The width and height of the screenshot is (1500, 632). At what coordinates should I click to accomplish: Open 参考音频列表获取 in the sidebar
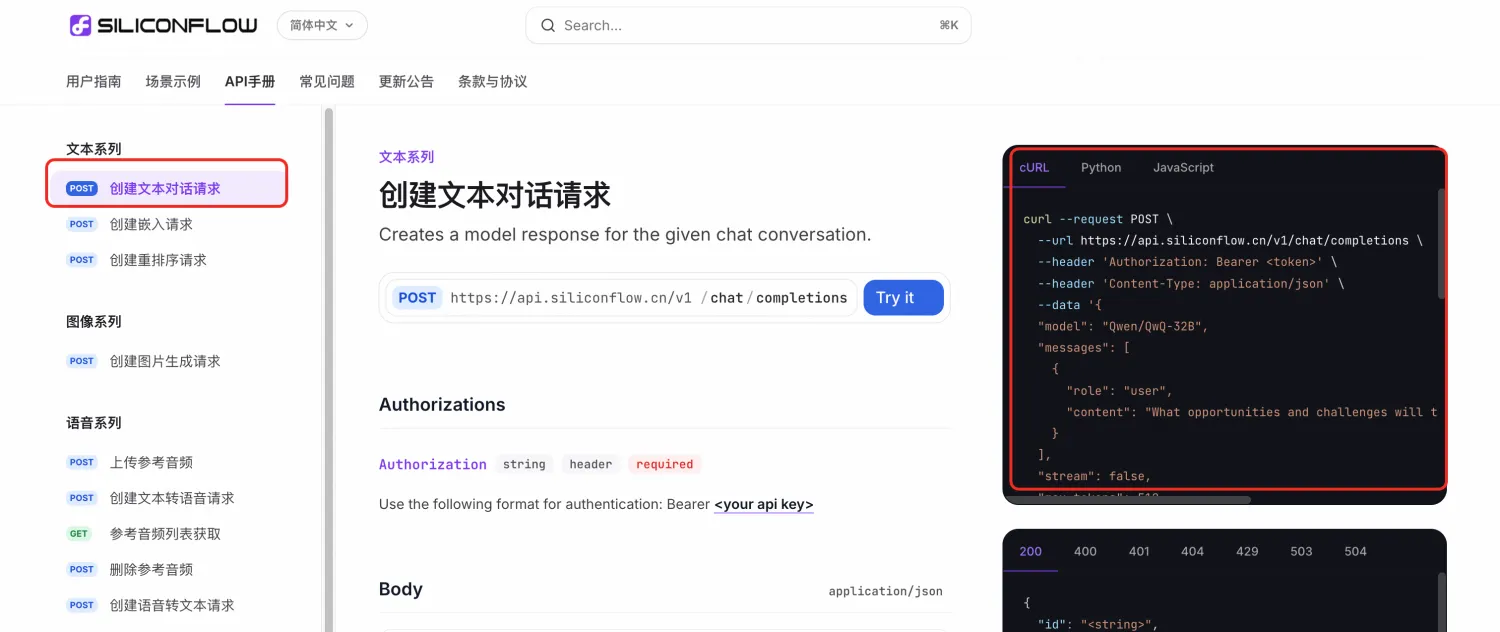(x=167, y=534)
